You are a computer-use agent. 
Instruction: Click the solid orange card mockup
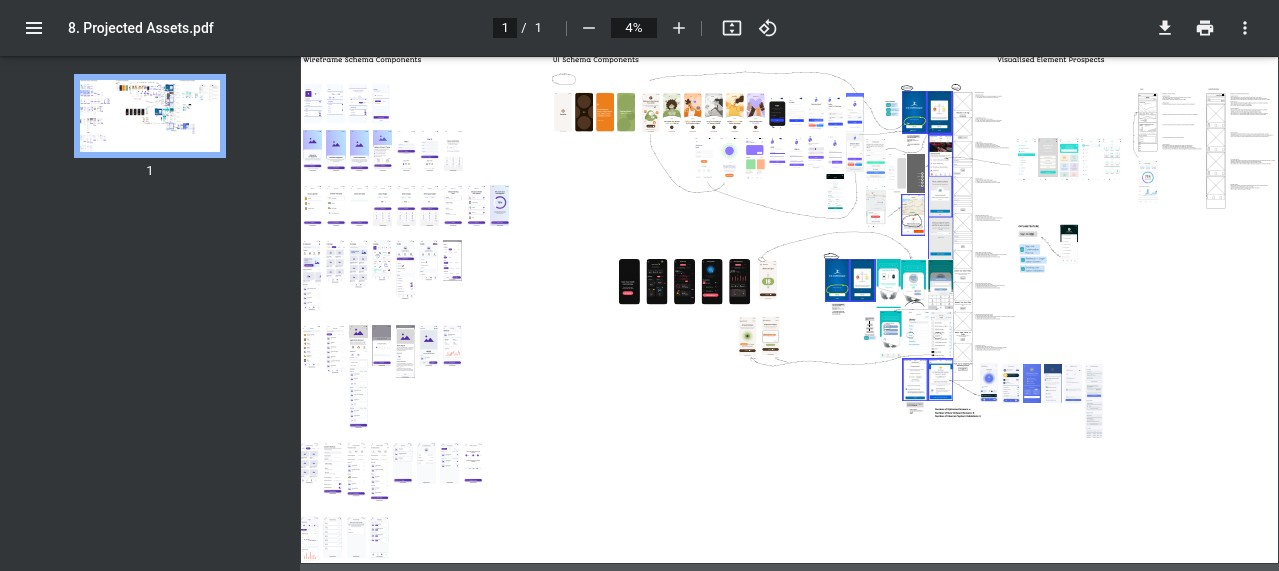click(605, 112)
